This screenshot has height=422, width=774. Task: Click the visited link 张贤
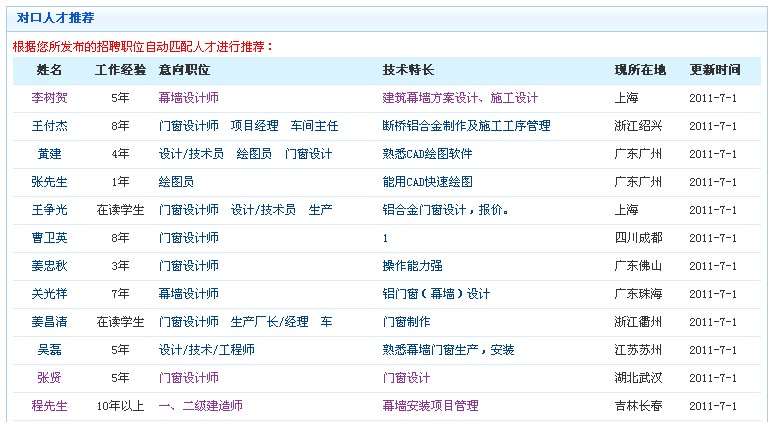[49, 378]
